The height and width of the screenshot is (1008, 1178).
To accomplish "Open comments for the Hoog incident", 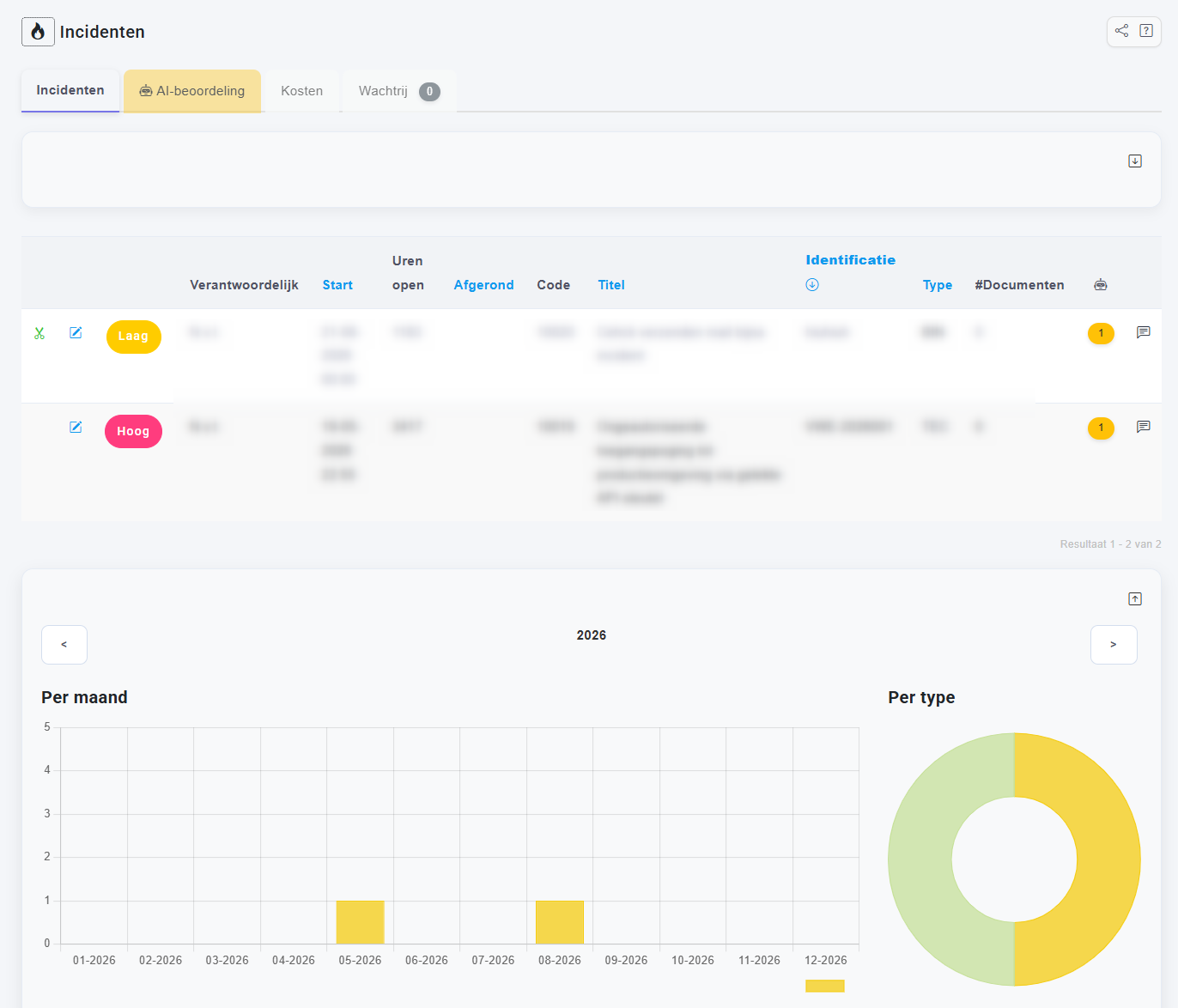I will coord(1144,427).
